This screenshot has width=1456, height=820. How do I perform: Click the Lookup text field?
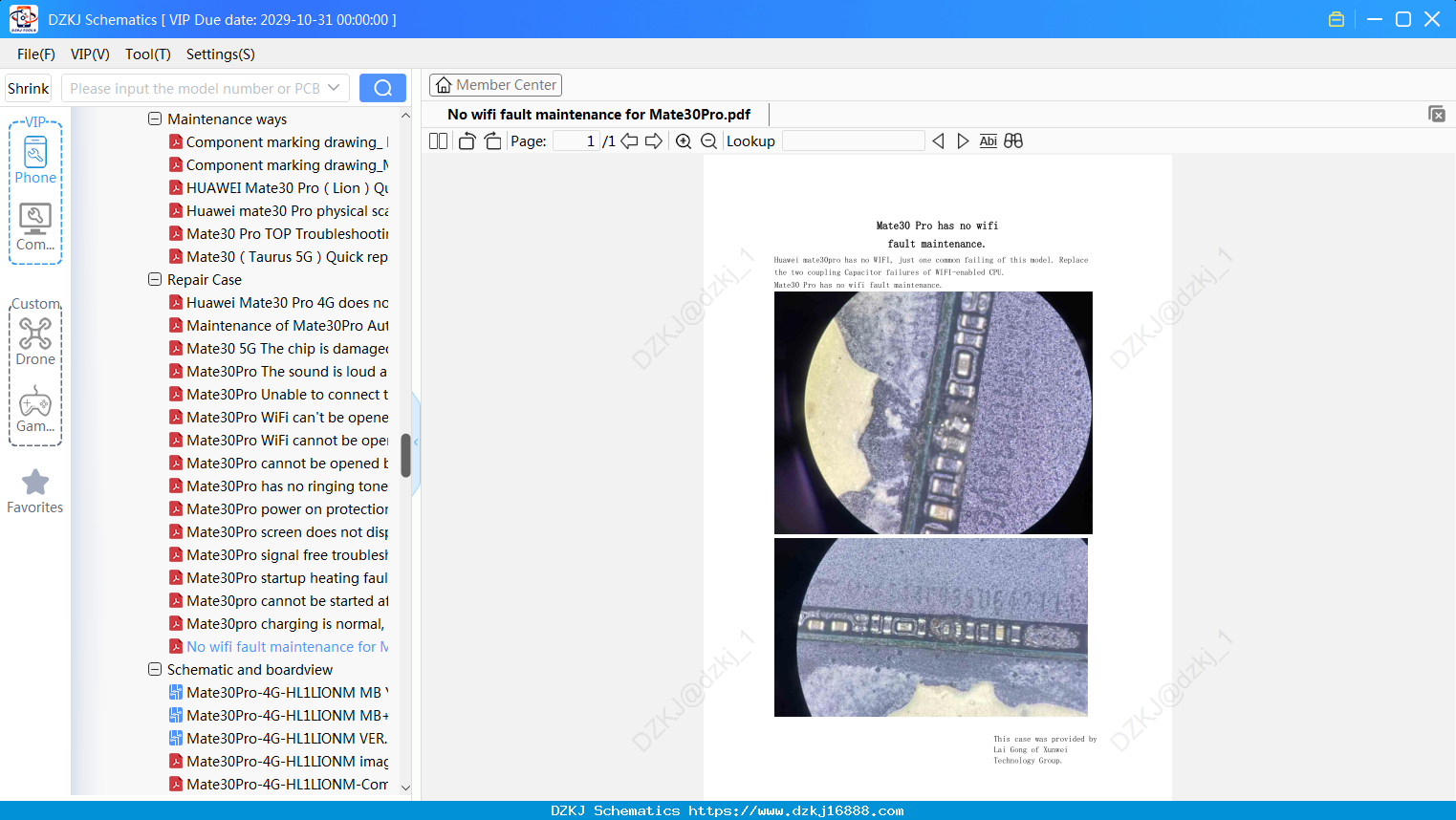pyautogui.click(x=854, y=141)
